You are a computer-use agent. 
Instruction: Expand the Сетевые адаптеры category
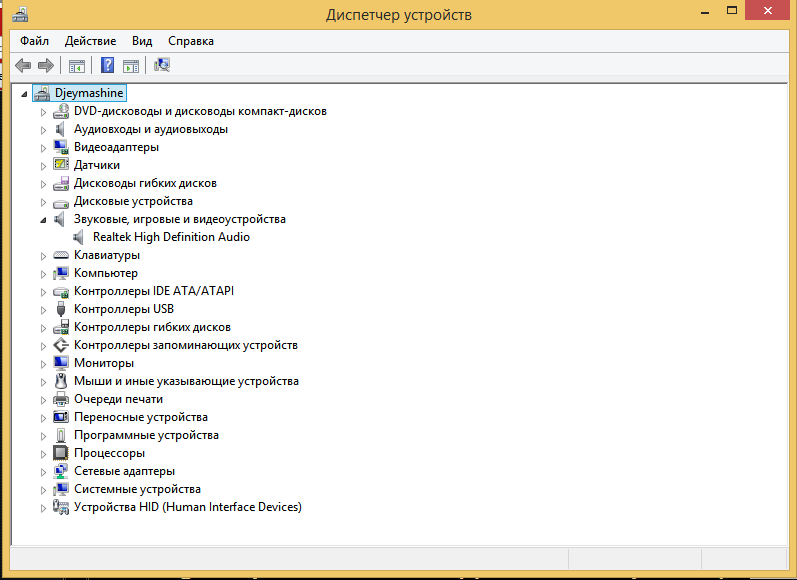[43, 471]
